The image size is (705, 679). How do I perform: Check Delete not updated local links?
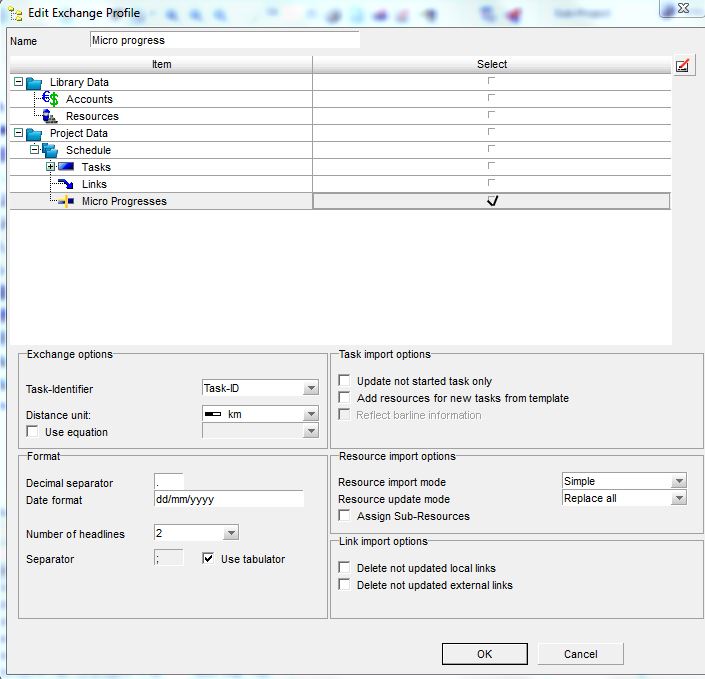click(x=344, y=567)
